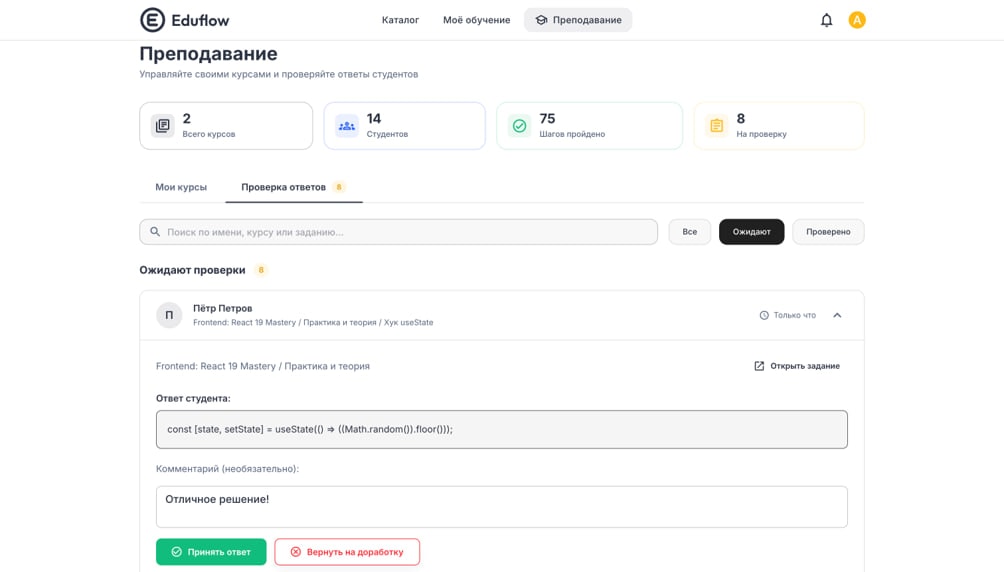The image size is (1004, 572).
Task: Open Преподавание in the top navigation
Action: pos(578,20)
